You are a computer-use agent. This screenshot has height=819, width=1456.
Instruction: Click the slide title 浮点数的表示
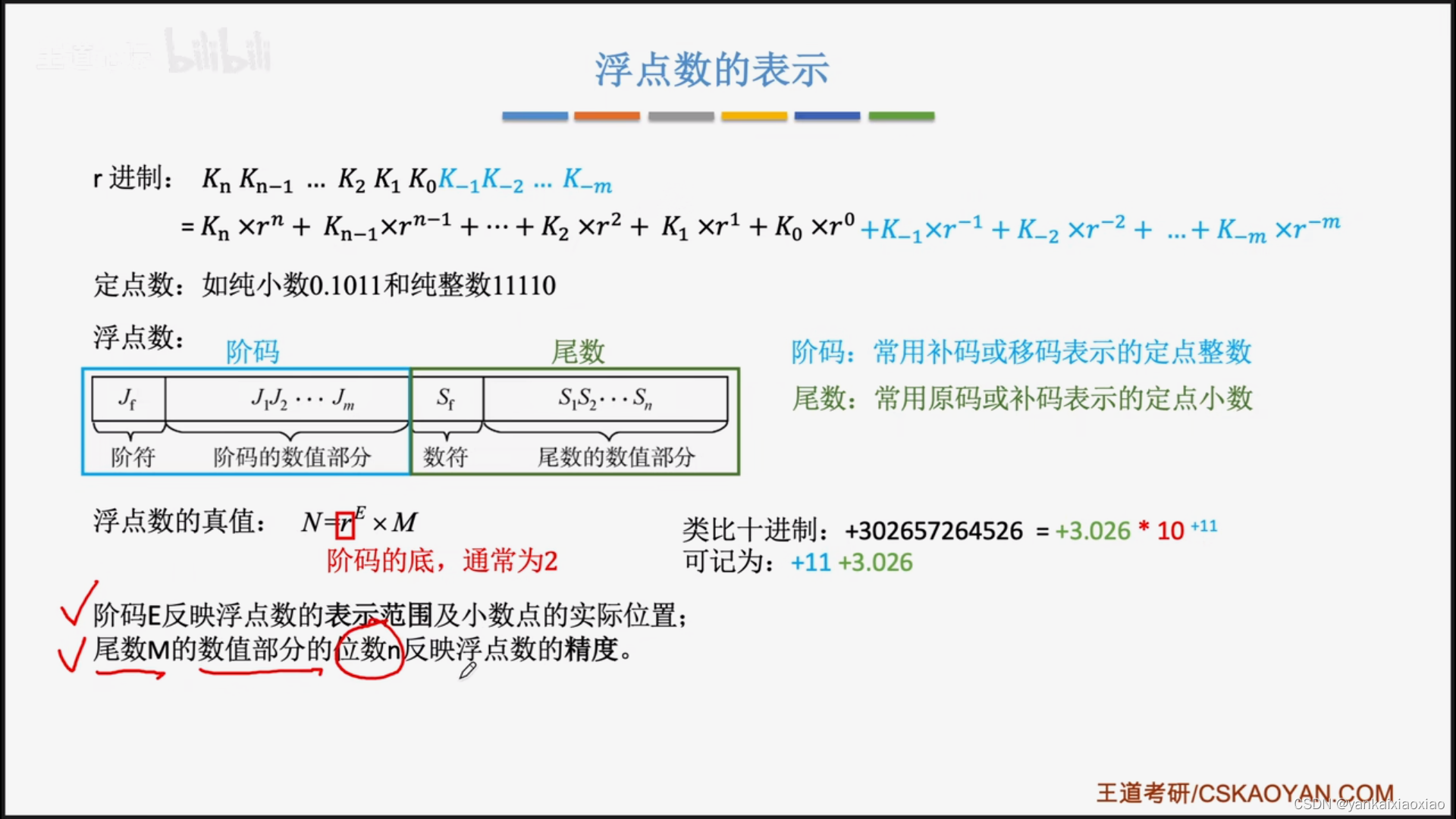coord(711,70)
